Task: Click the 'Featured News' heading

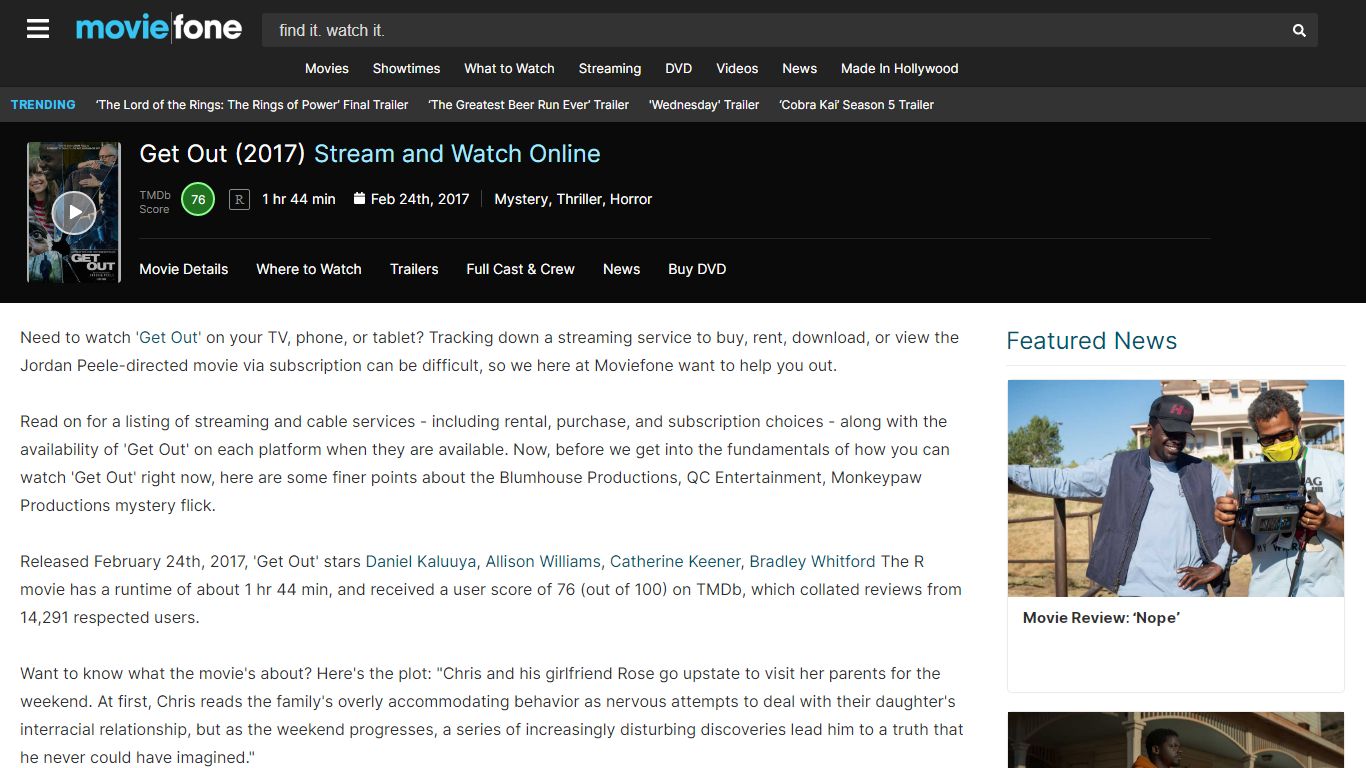Action: point(1091,341)
